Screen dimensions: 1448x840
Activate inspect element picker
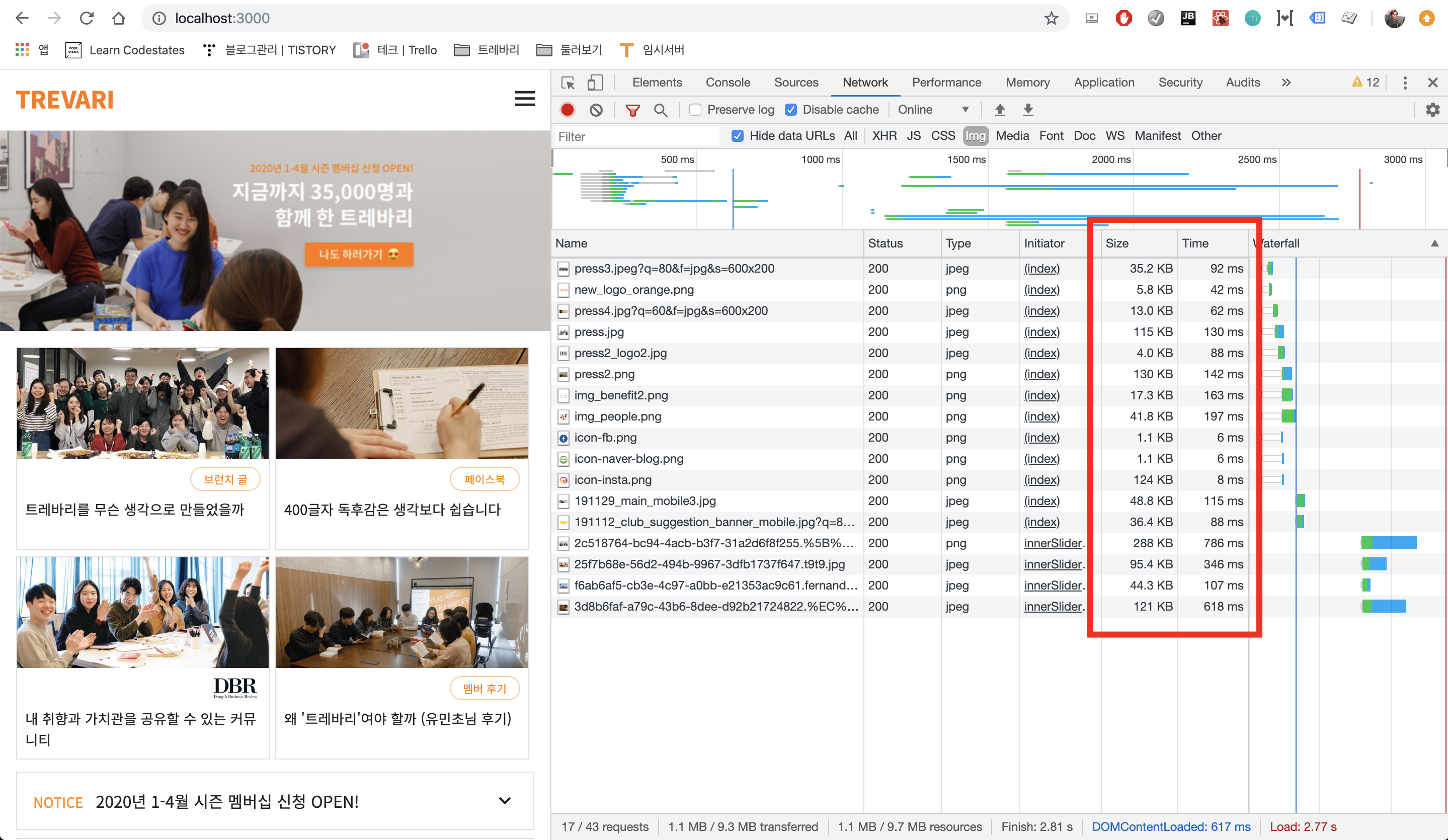(568, 82)
